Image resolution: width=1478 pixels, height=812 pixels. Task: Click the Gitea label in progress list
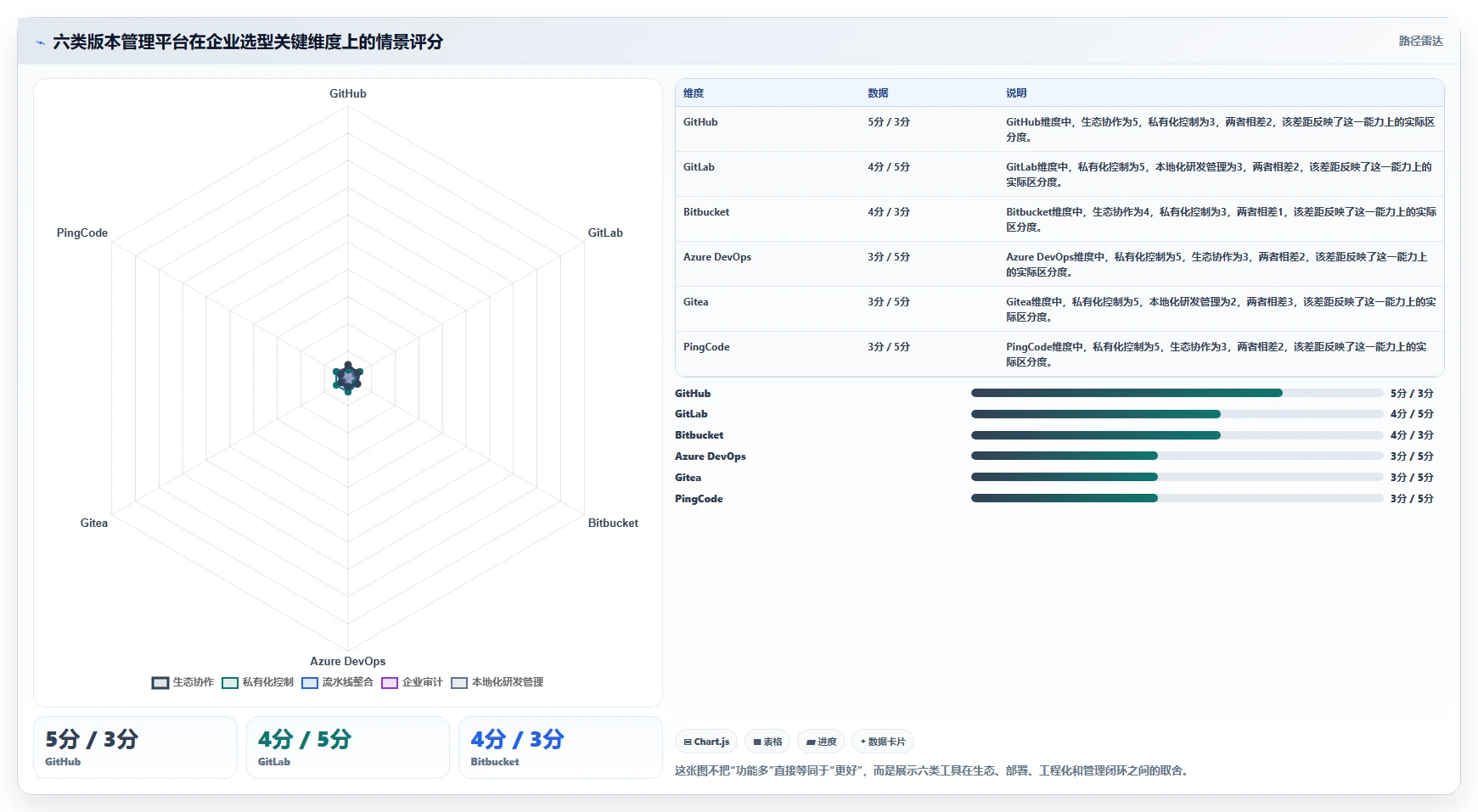click(688, 477)
